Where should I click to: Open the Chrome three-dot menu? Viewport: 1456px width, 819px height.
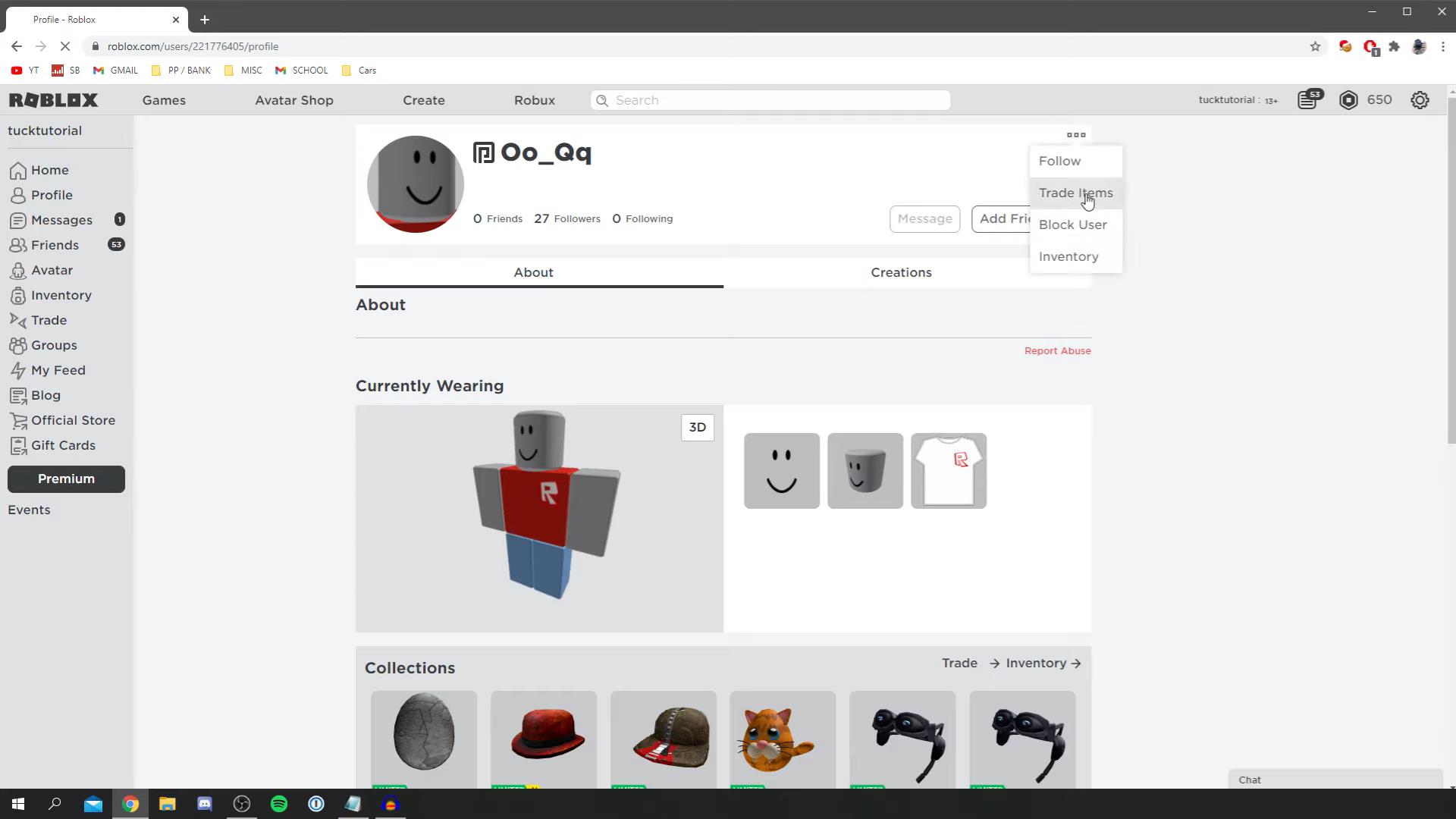tap(1443, 46)
